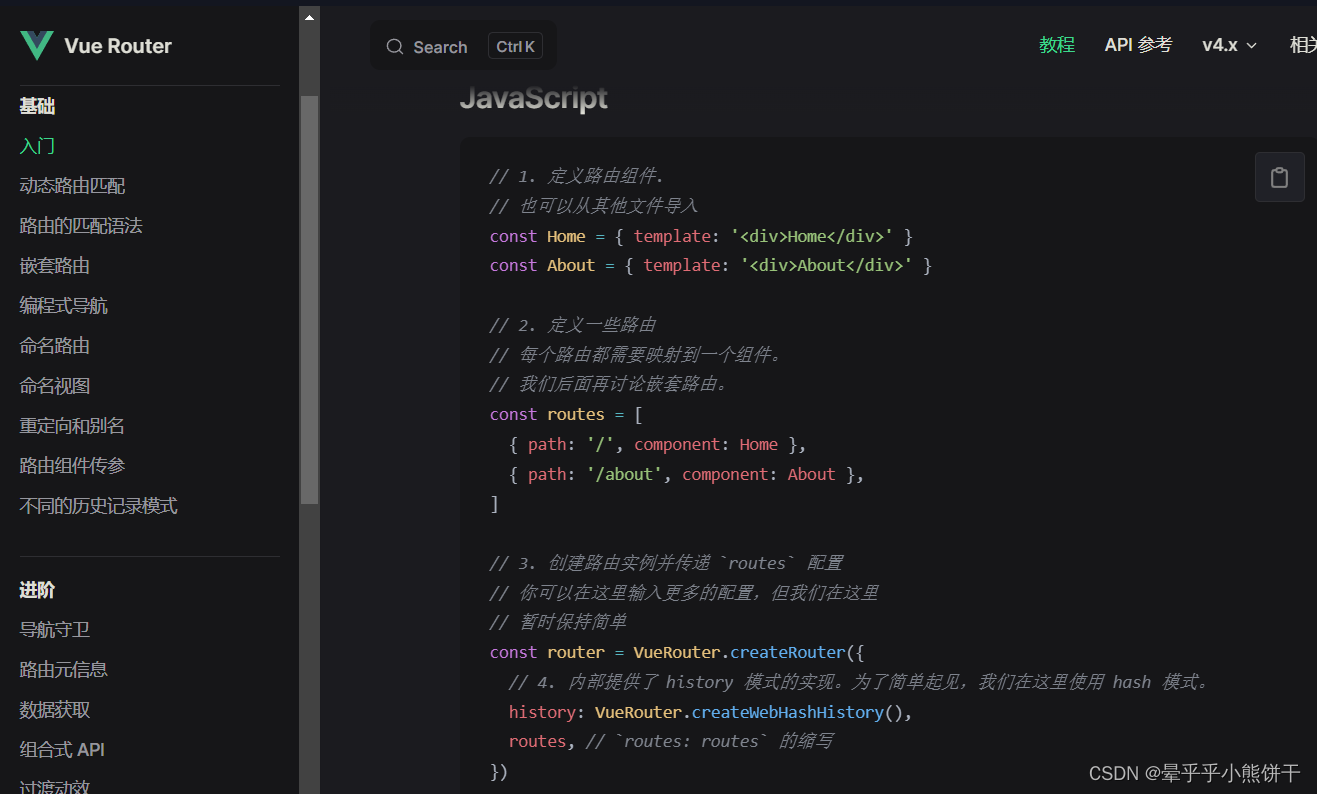This screenshot has width=1317, height=794.
Task: Open the v4.x version dropdown
Action: click(1229, 45)
